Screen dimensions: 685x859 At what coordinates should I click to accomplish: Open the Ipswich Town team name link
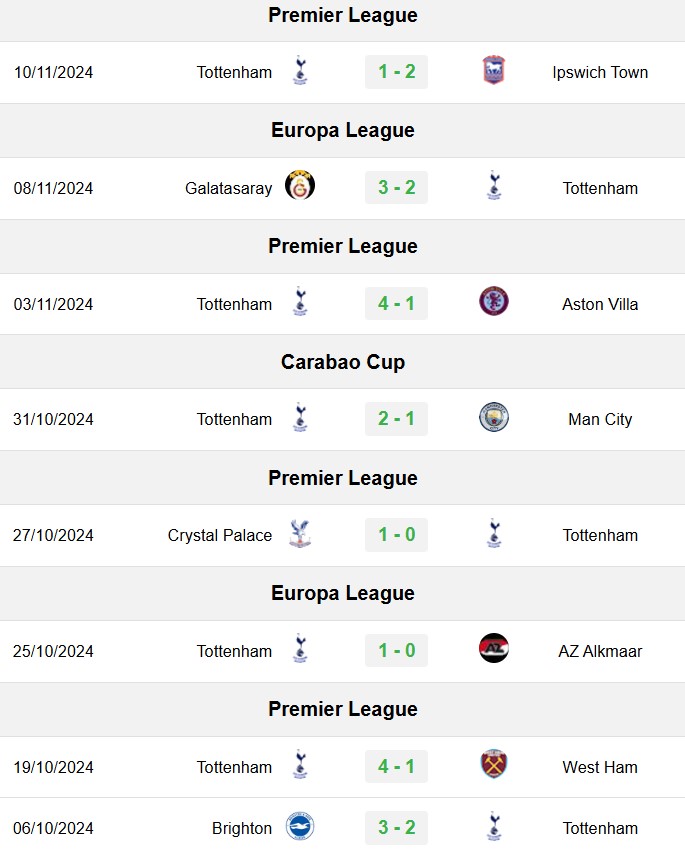[x=600, y=72]
